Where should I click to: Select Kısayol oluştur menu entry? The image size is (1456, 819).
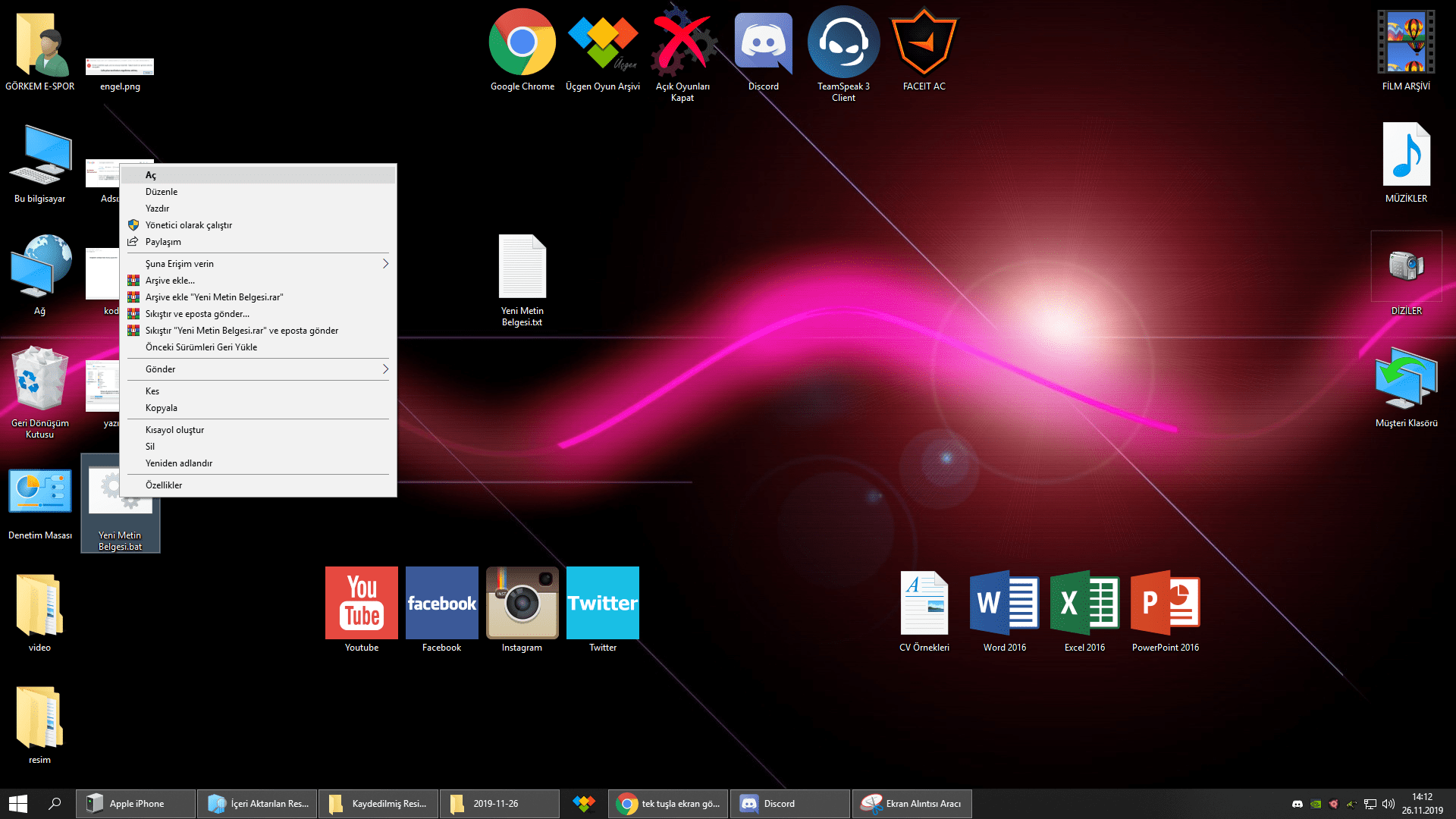pos(258,430)
